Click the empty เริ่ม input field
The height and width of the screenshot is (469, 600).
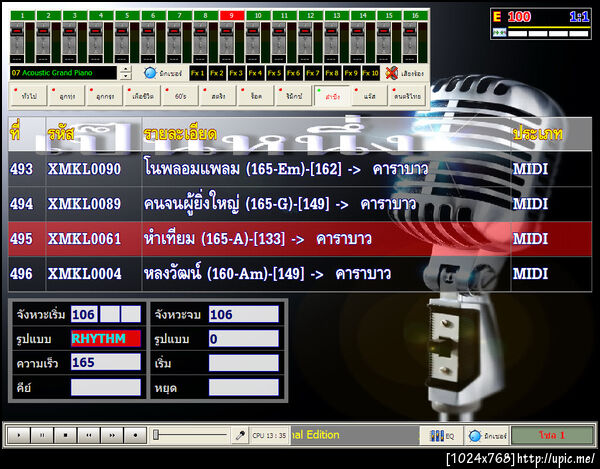pos(244,363)
